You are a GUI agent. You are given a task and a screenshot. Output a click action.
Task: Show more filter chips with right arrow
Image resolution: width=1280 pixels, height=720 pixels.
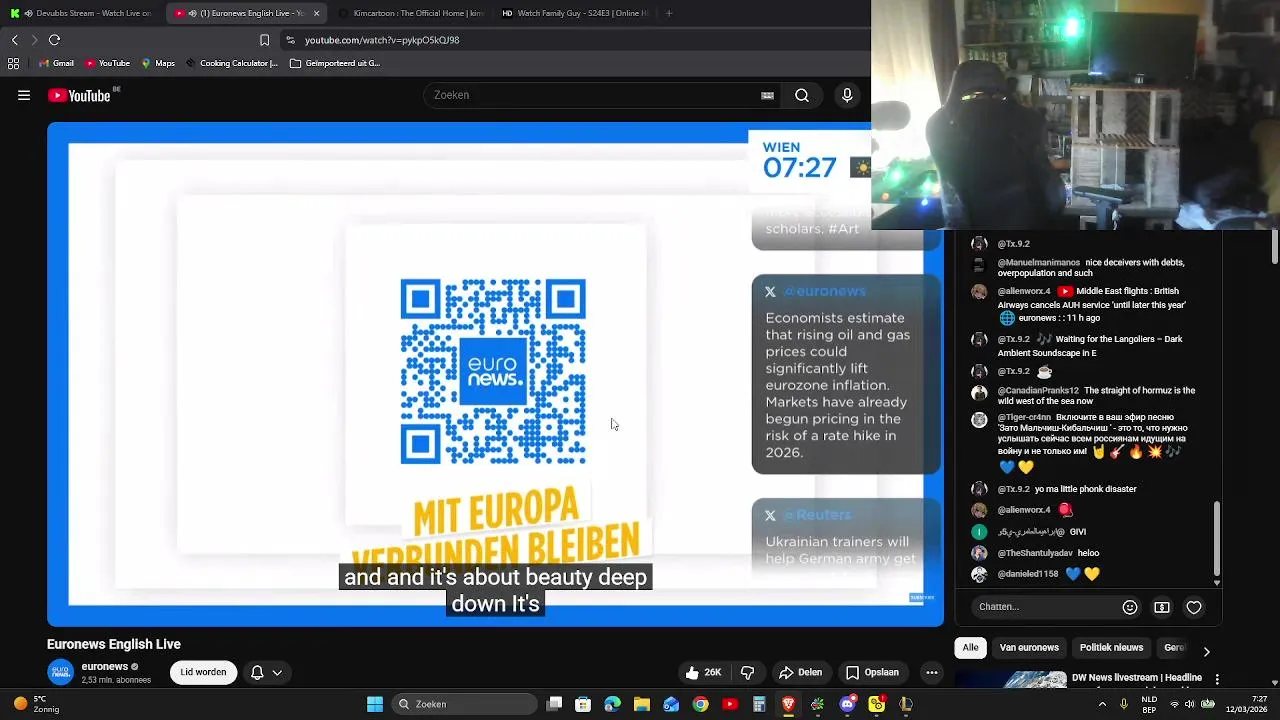(1206, 651)
